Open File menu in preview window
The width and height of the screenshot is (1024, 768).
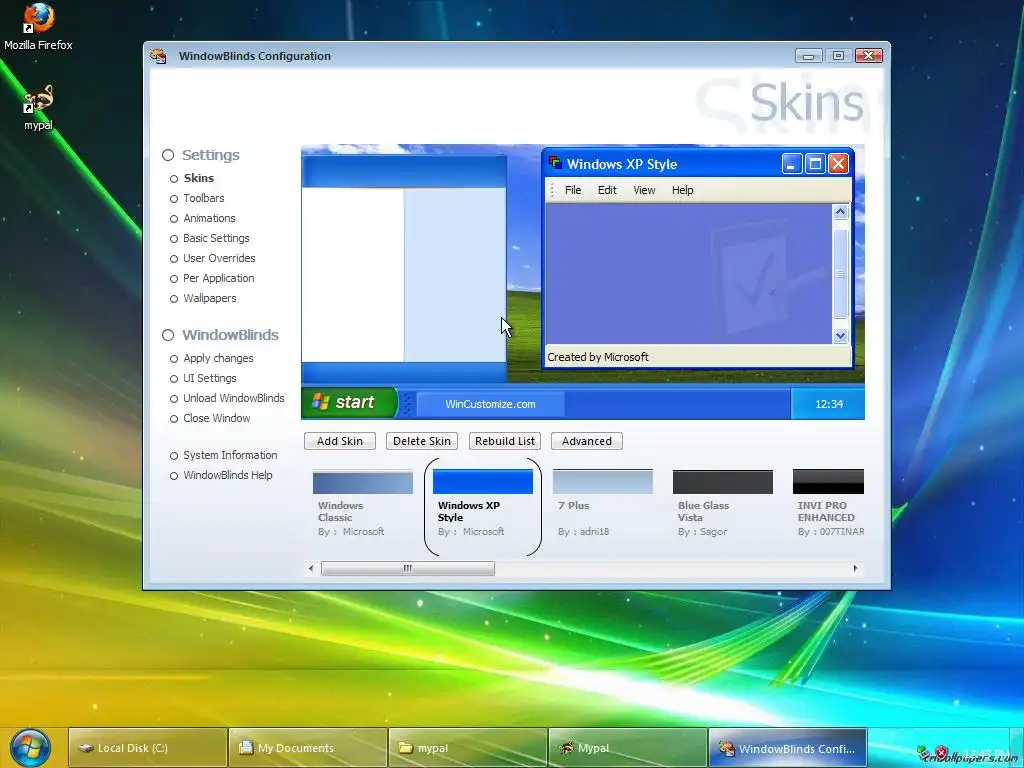click(573, 190)
